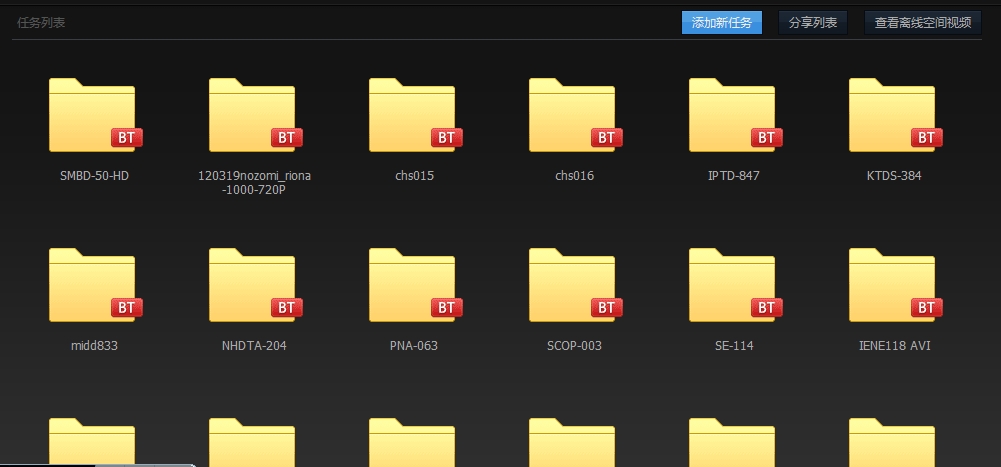Screen dimensions: 1001x467
Task: Open the SMBD-50-HD BT folder icon
Action: pyautogui.click(x=94, y=115)
